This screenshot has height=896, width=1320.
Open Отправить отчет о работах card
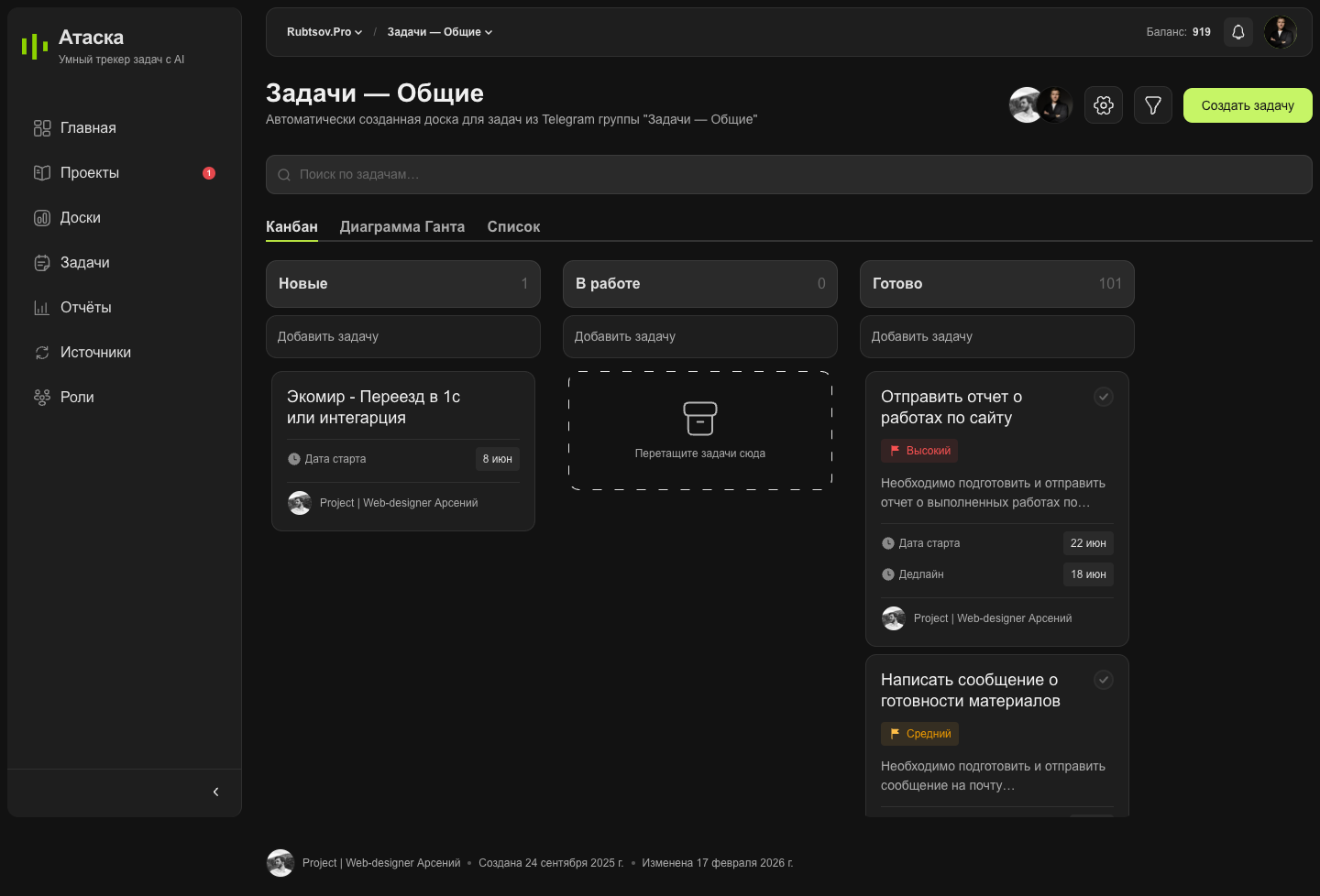tap(997, 508)
